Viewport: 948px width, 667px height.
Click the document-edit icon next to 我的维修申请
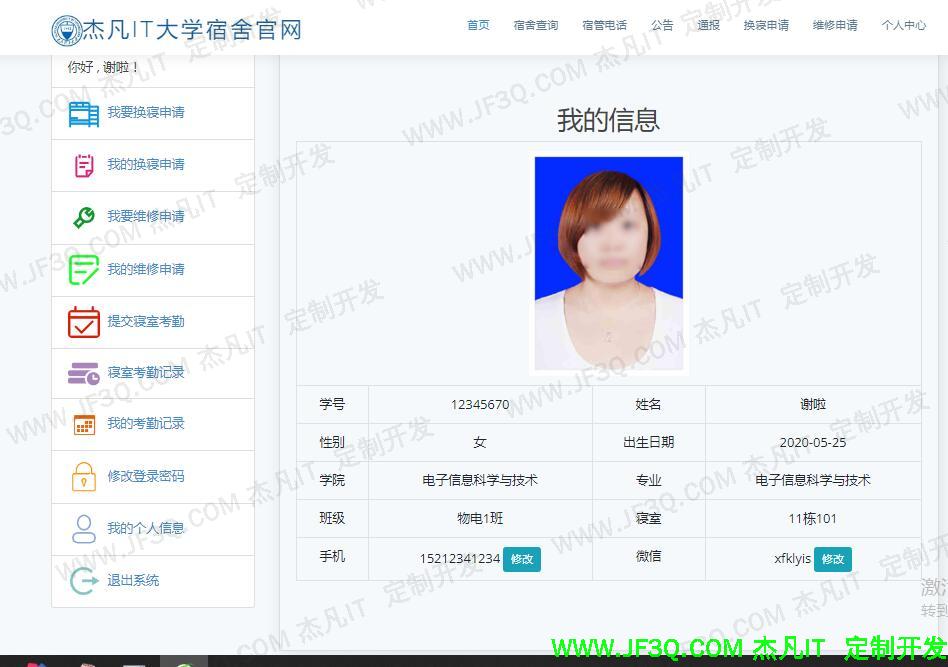pos(84,268)
